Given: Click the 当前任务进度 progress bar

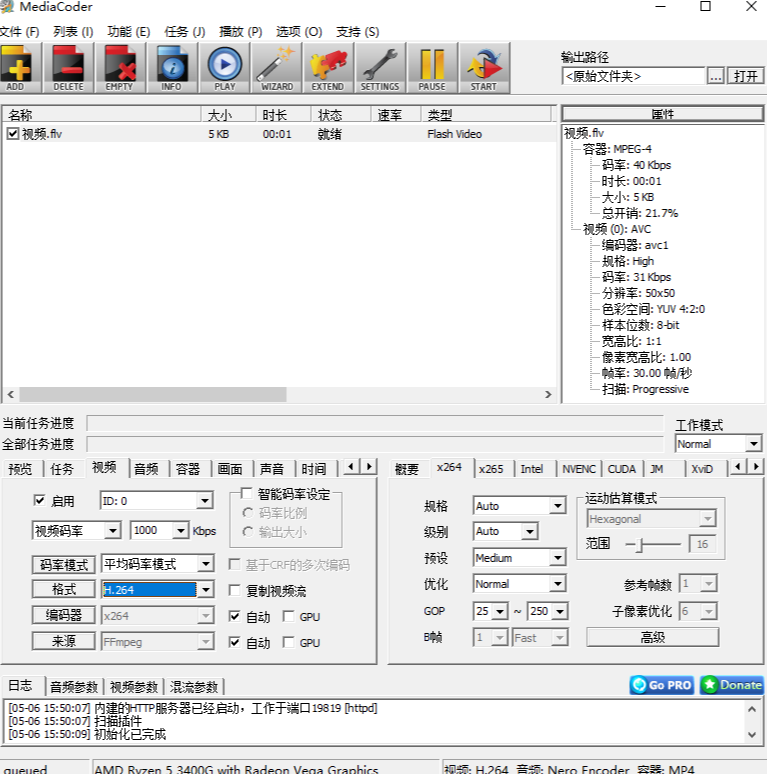Looking at the screenshot, I should point(375,423).
